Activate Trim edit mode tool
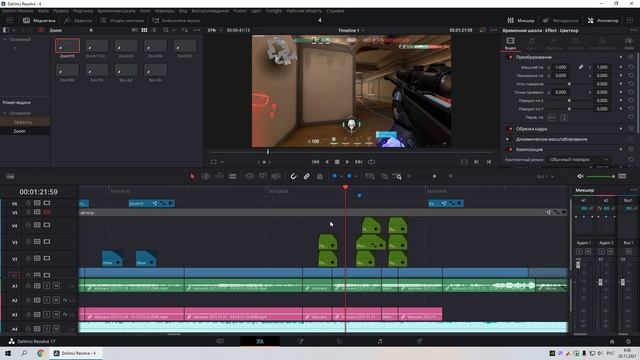The image size is (640, 360). [206, 176]
